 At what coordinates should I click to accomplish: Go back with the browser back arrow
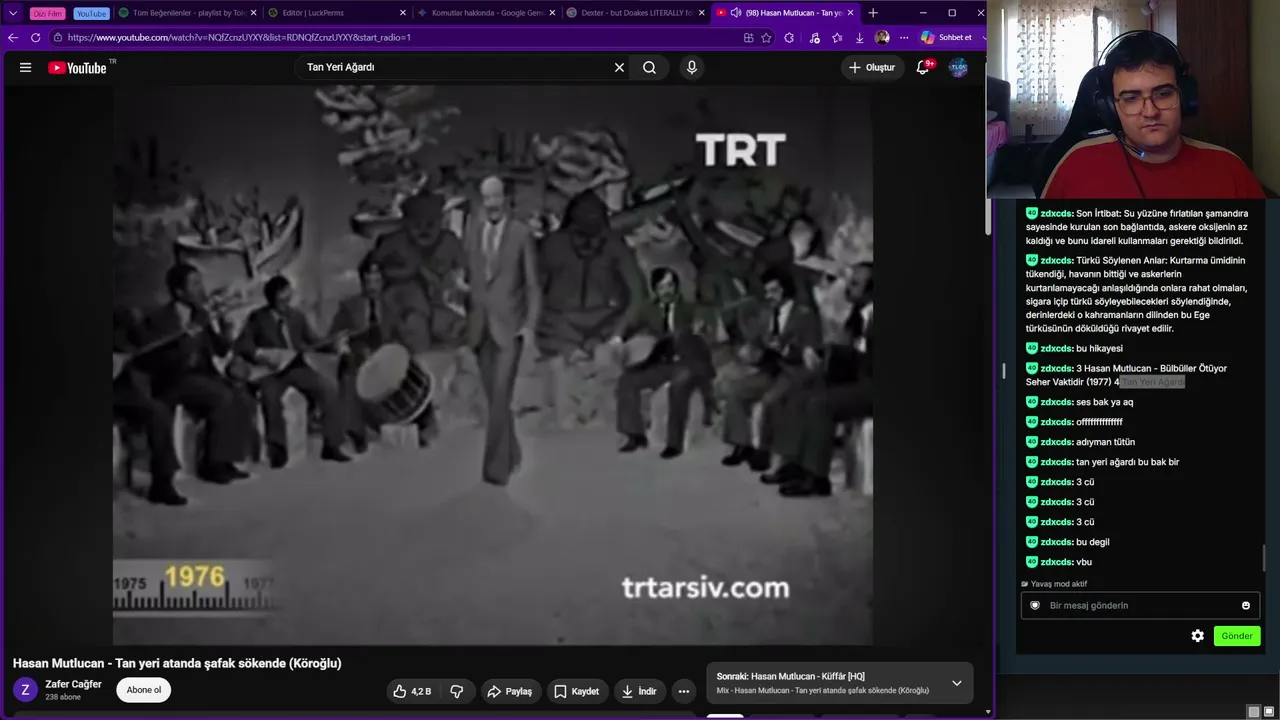(x=13, y=37)
